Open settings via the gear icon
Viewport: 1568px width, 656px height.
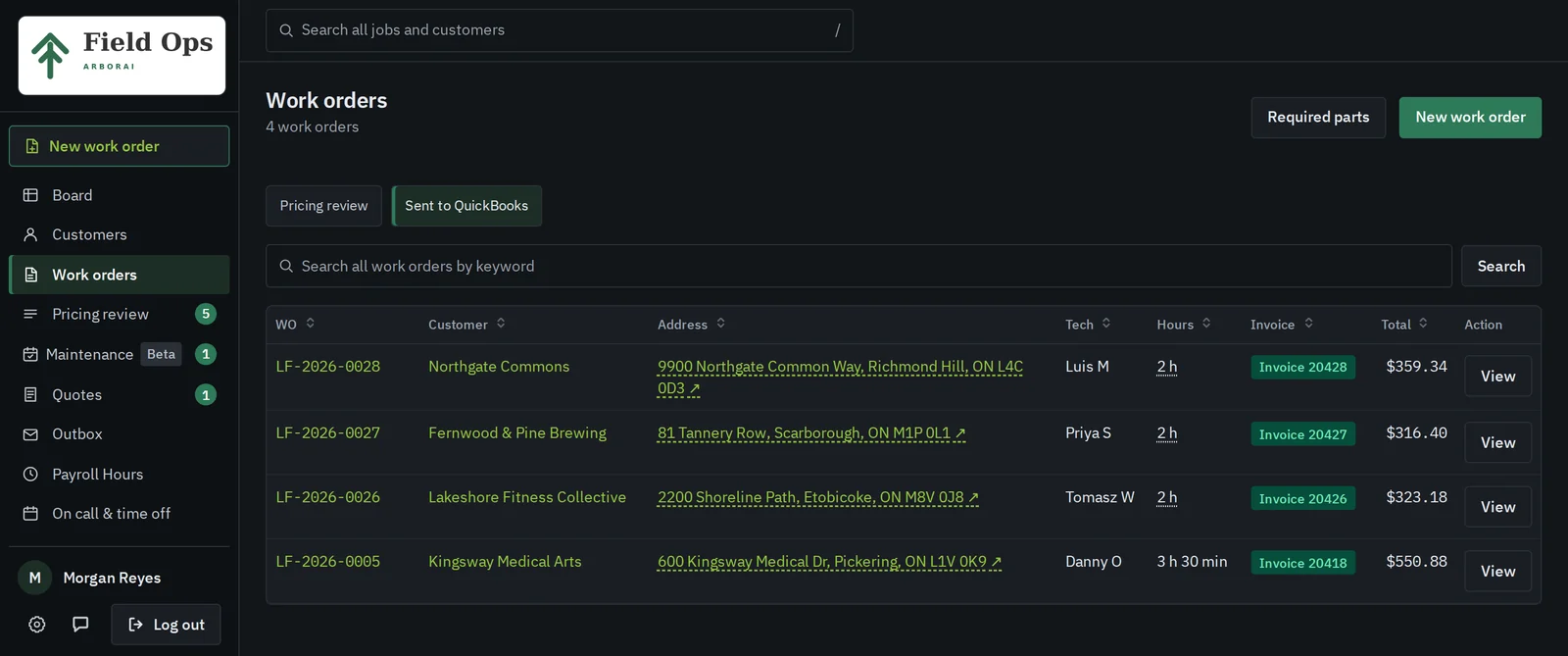click(x=37, y=624)
